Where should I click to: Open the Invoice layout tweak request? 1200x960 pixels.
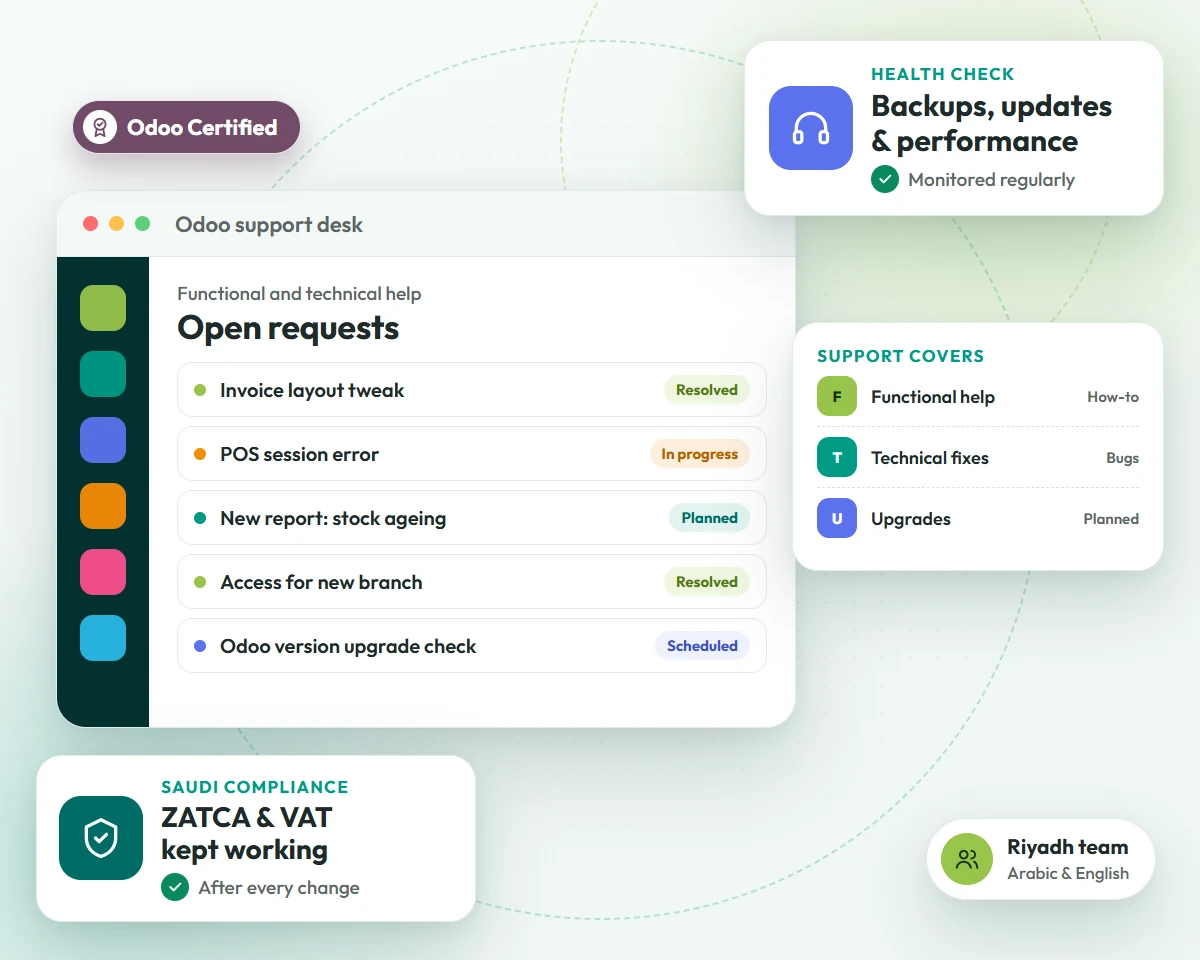pyautogui.click(x=472, y=390)
